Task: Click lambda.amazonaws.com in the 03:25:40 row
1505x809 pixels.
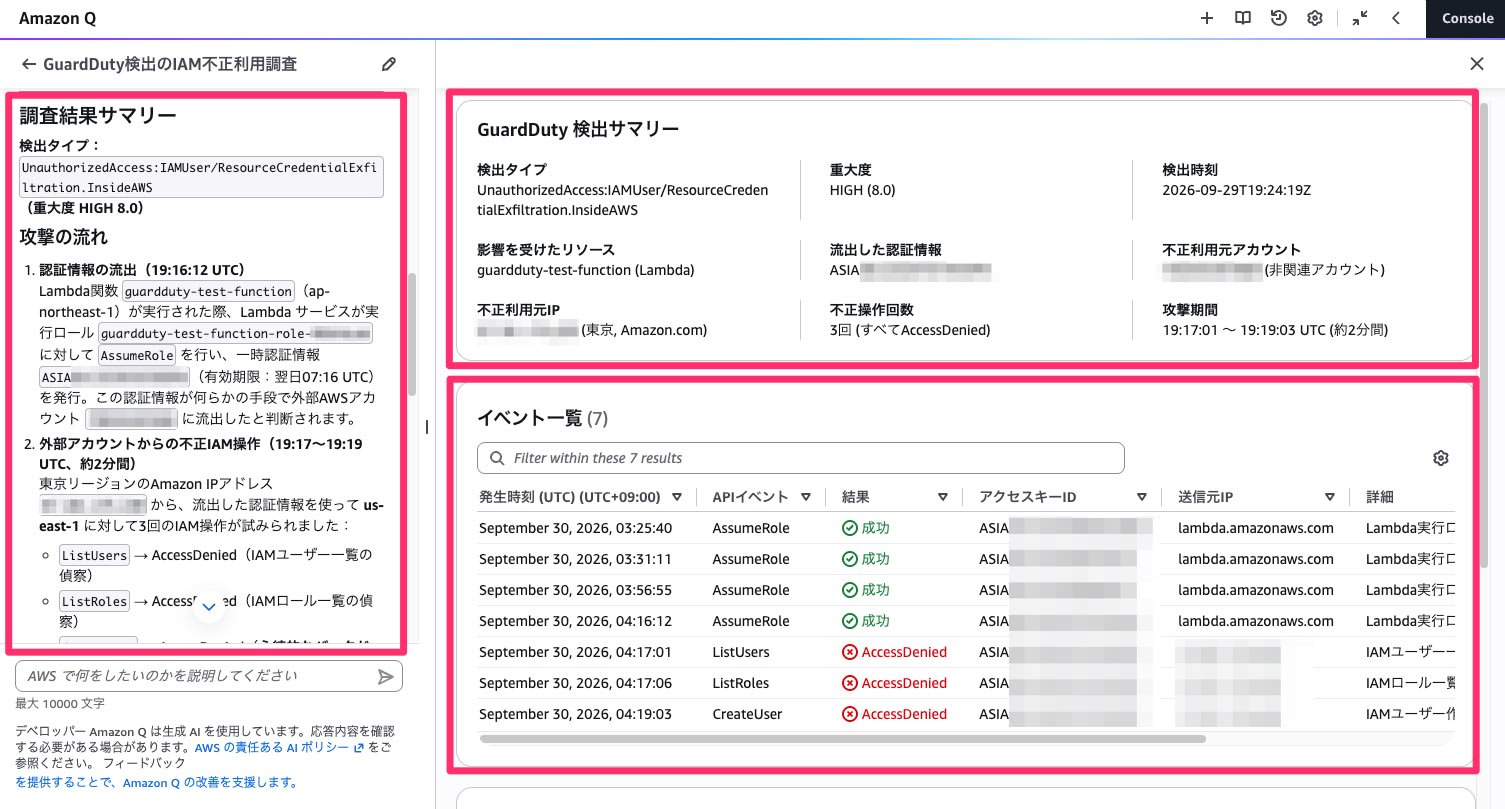Action: [1256, 528]
